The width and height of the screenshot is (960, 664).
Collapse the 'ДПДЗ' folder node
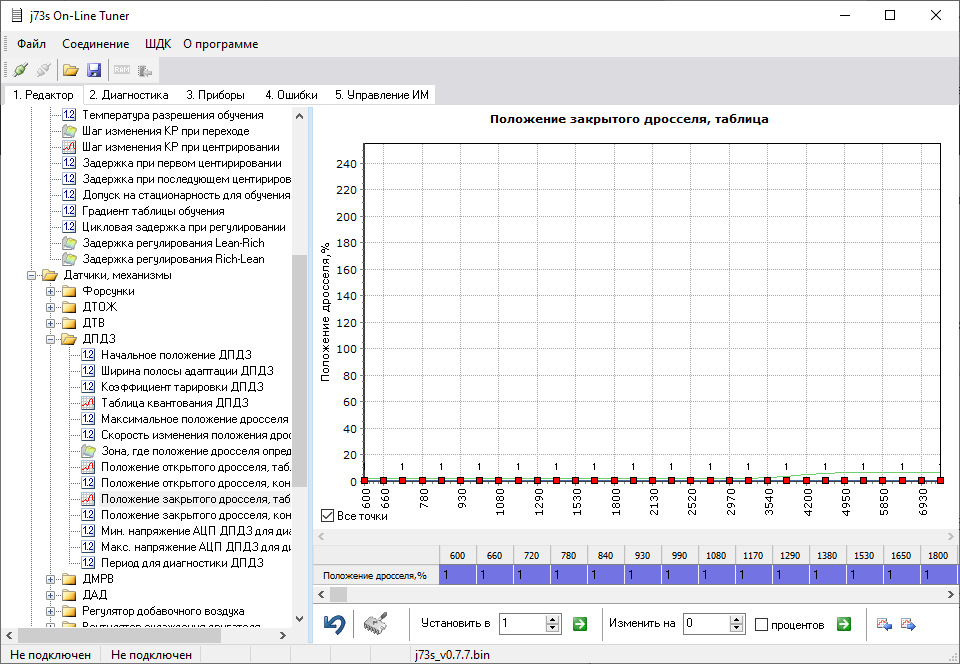point(51,339)
